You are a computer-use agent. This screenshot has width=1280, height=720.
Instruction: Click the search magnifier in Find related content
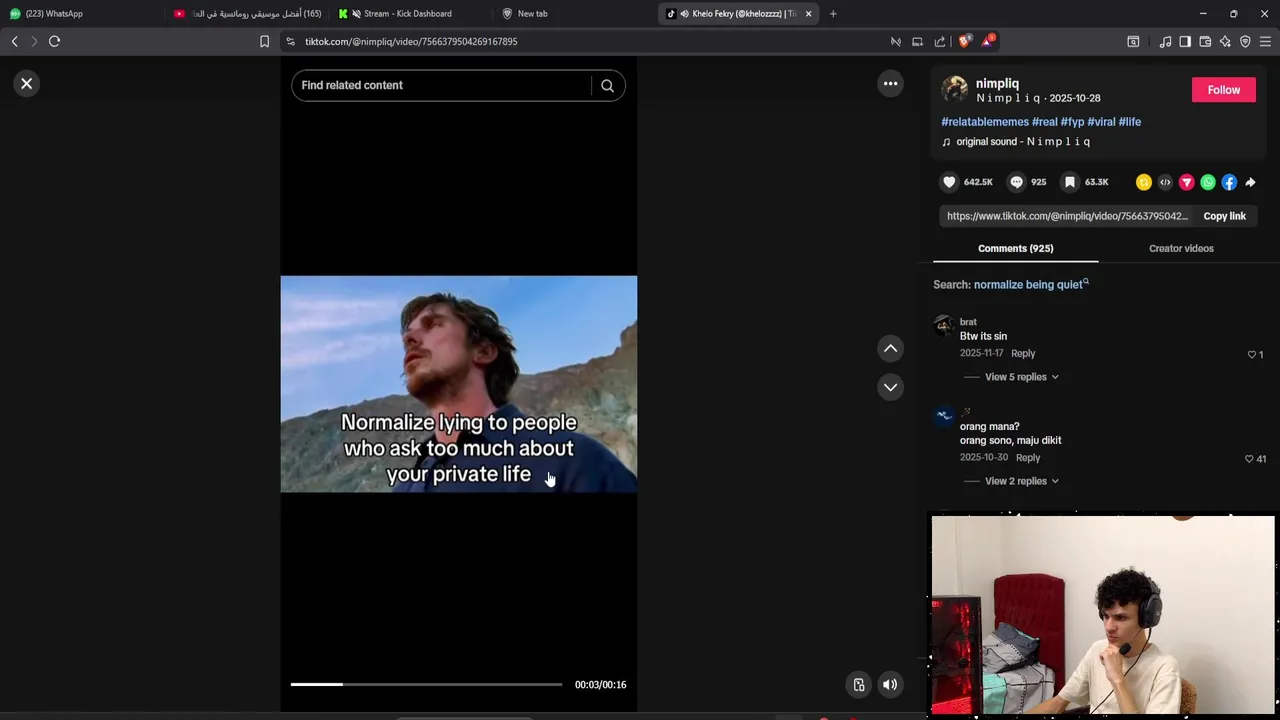607,86
